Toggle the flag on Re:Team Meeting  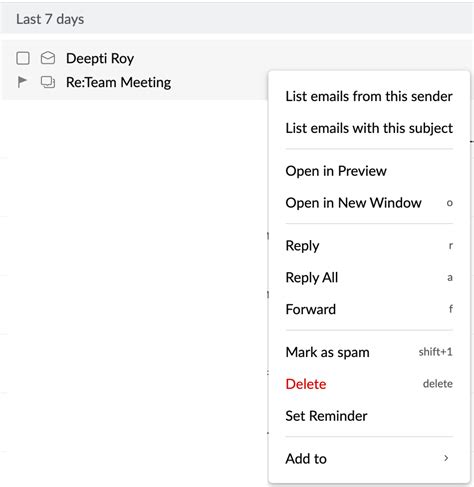pyautogui.click(x=22, y=82)
